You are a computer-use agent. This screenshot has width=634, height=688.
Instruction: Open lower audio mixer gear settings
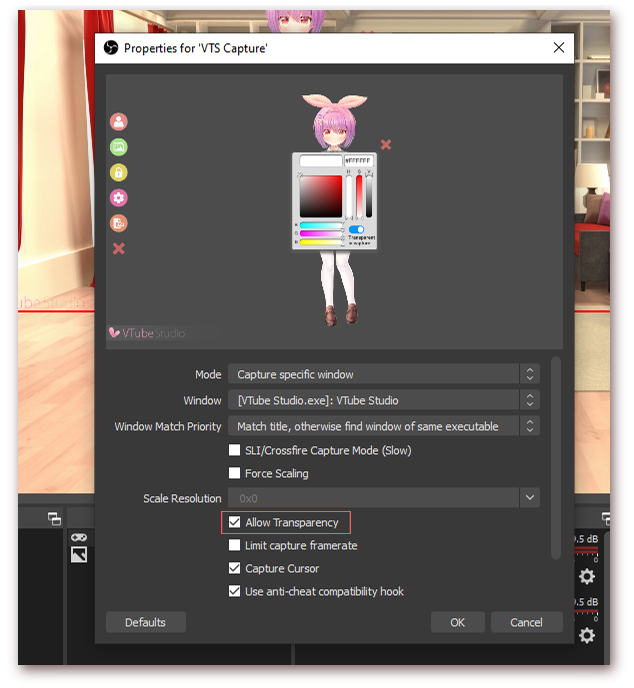587,635
